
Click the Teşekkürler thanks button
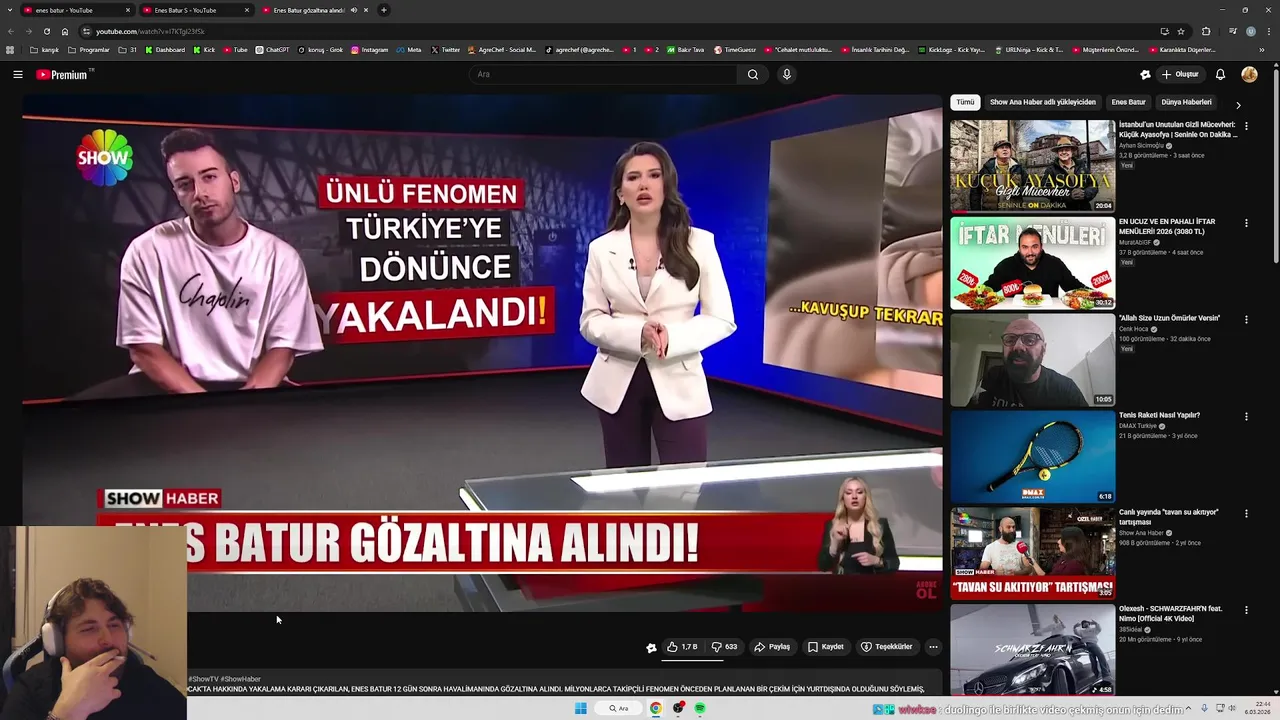[x=887, y=647]
